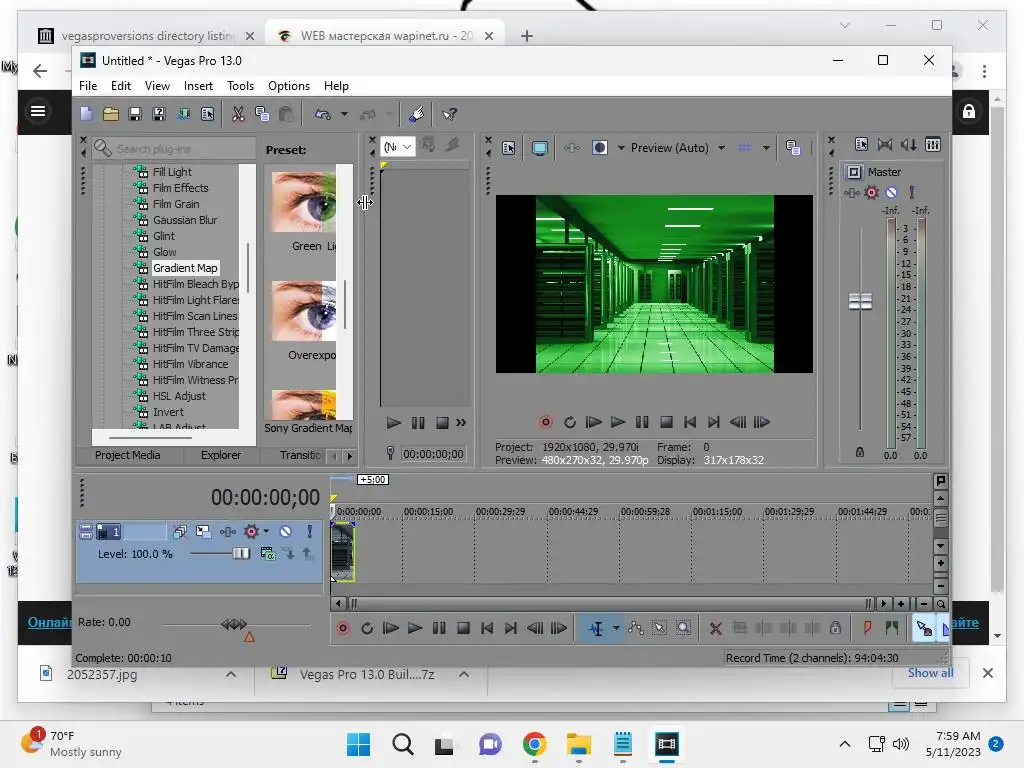Screen dimensions: 1024x768
Task: Open the Options menu
Action: click(x=289, y=86)
